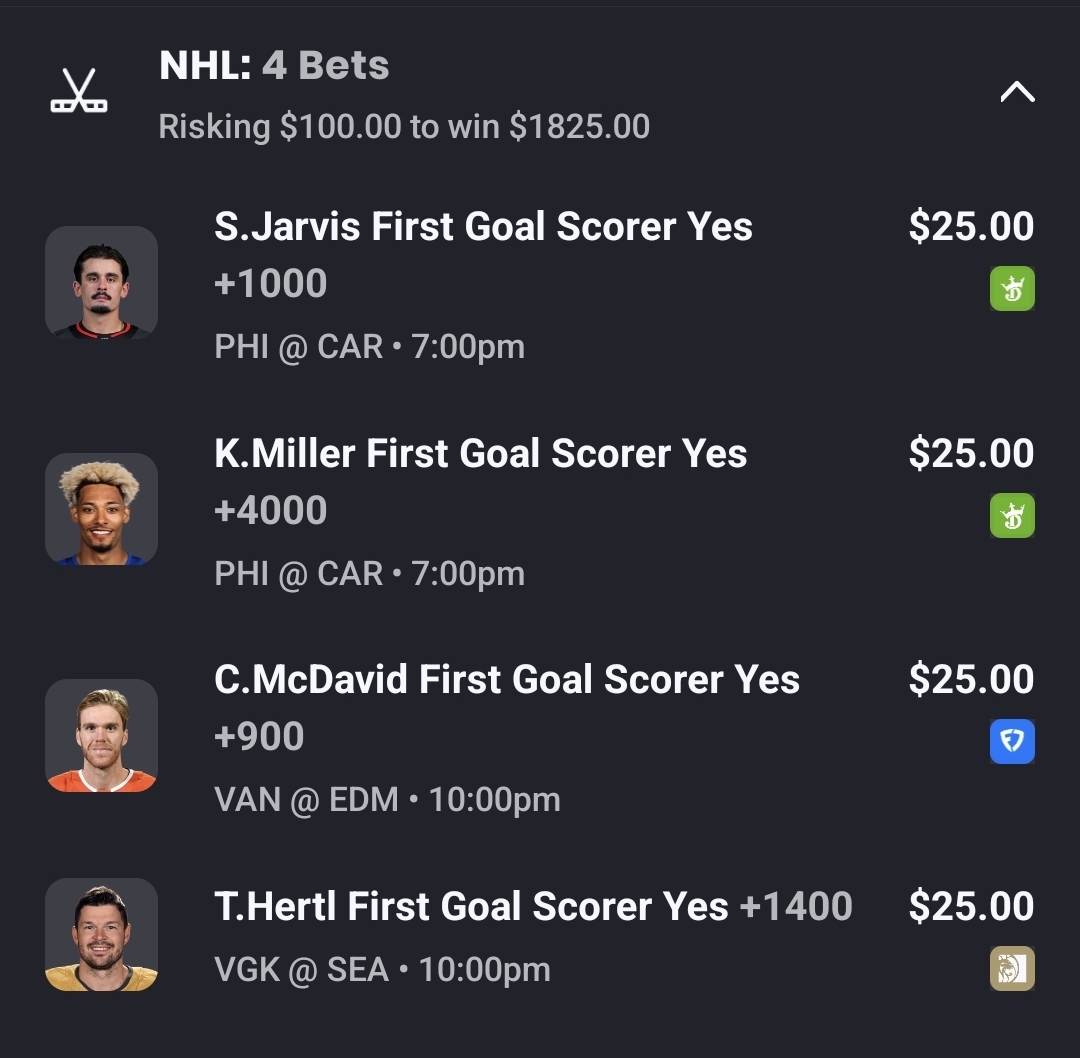Screen dimensions: 1080x1058
Task: Open S.Jarvis player headshot
Action: click(101, 283)
